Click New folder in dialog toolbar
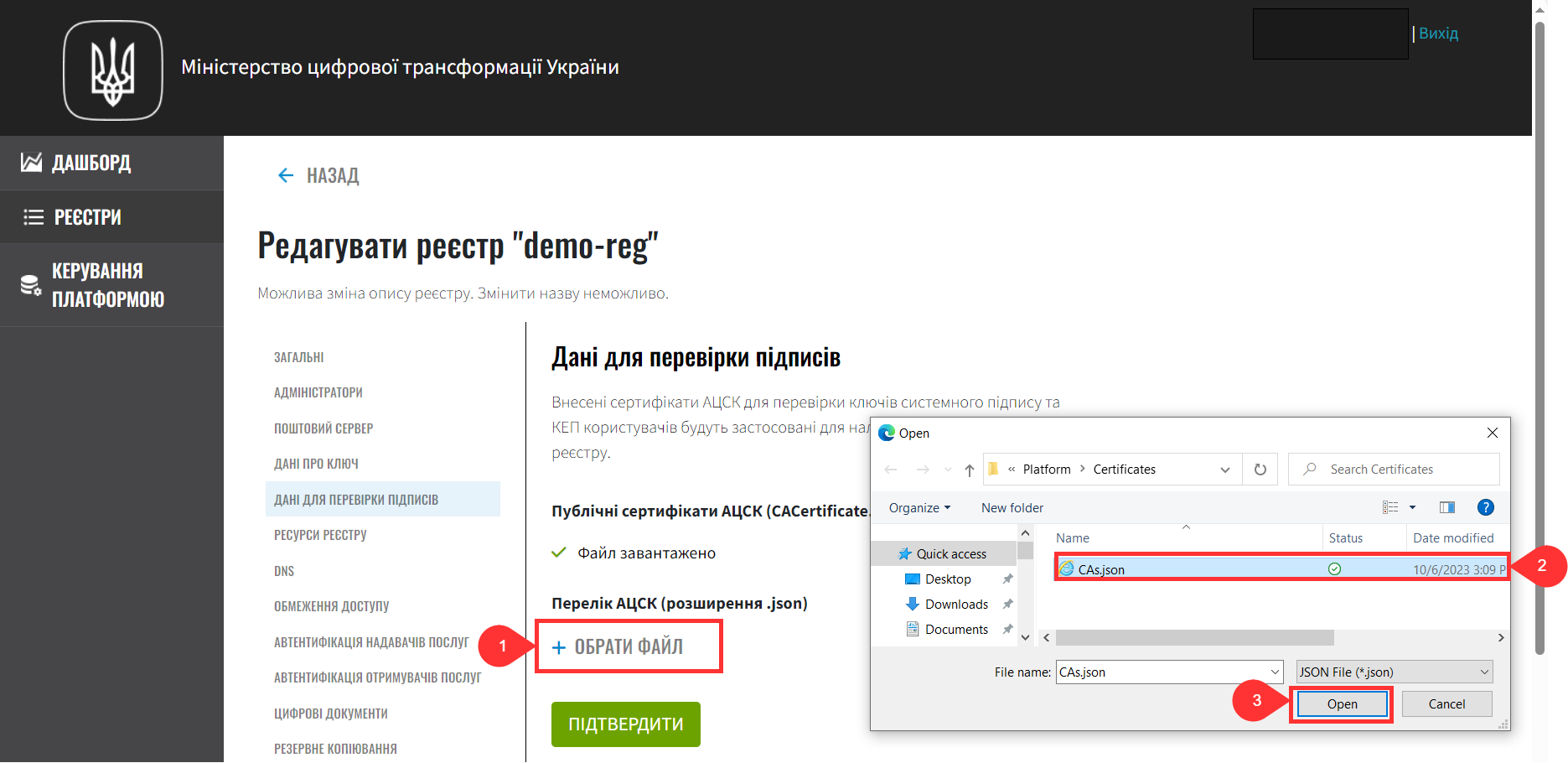Viewport: 1568px width, 763px height. (x=1012, y=508)
